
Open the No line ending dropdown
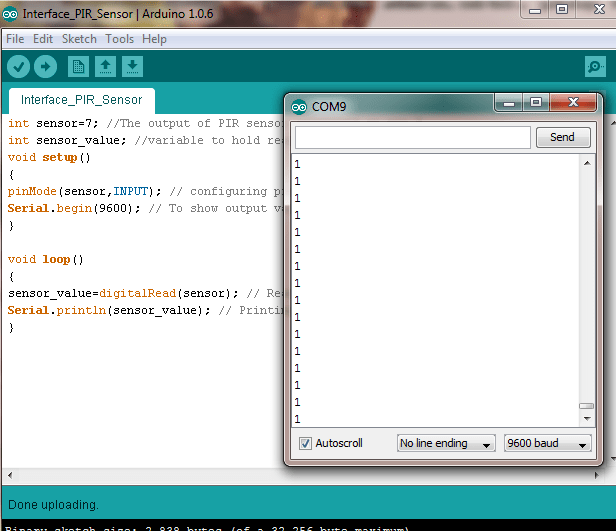[x=446, y=443]
